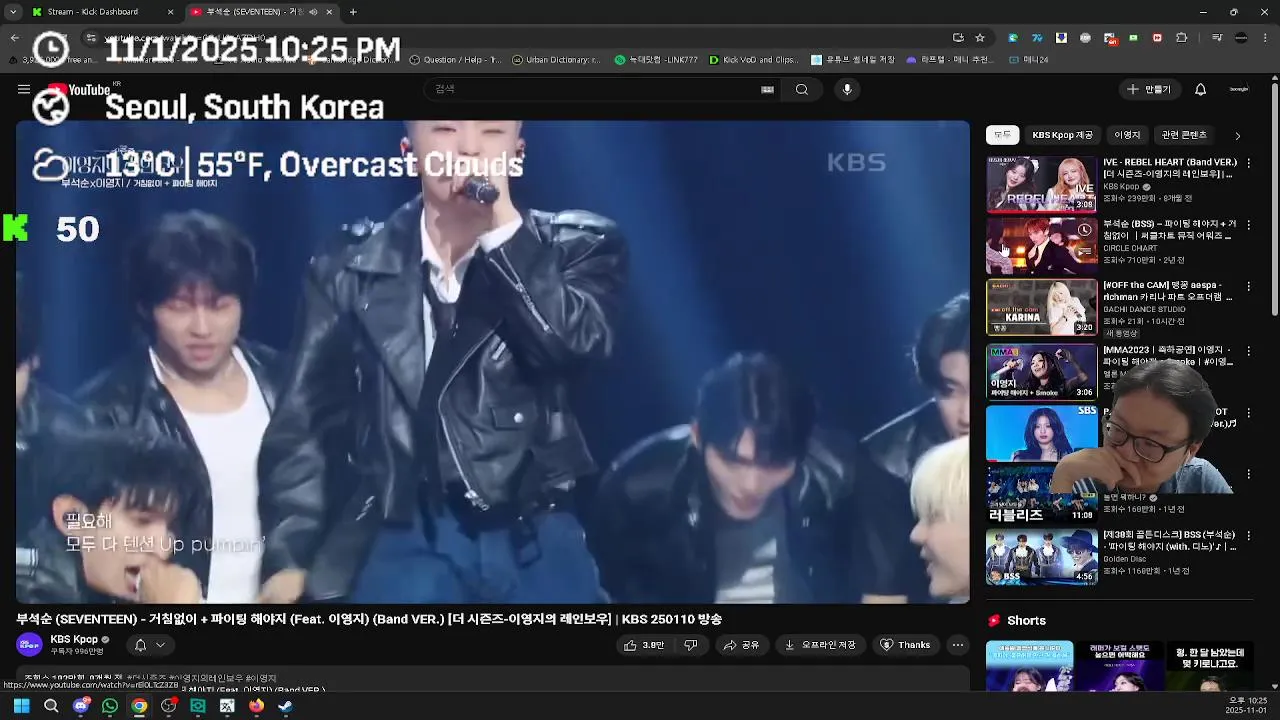
Task: Open the BSS Golden Disc 4:56 thumbnail
Action: [x=1041, y=557]
